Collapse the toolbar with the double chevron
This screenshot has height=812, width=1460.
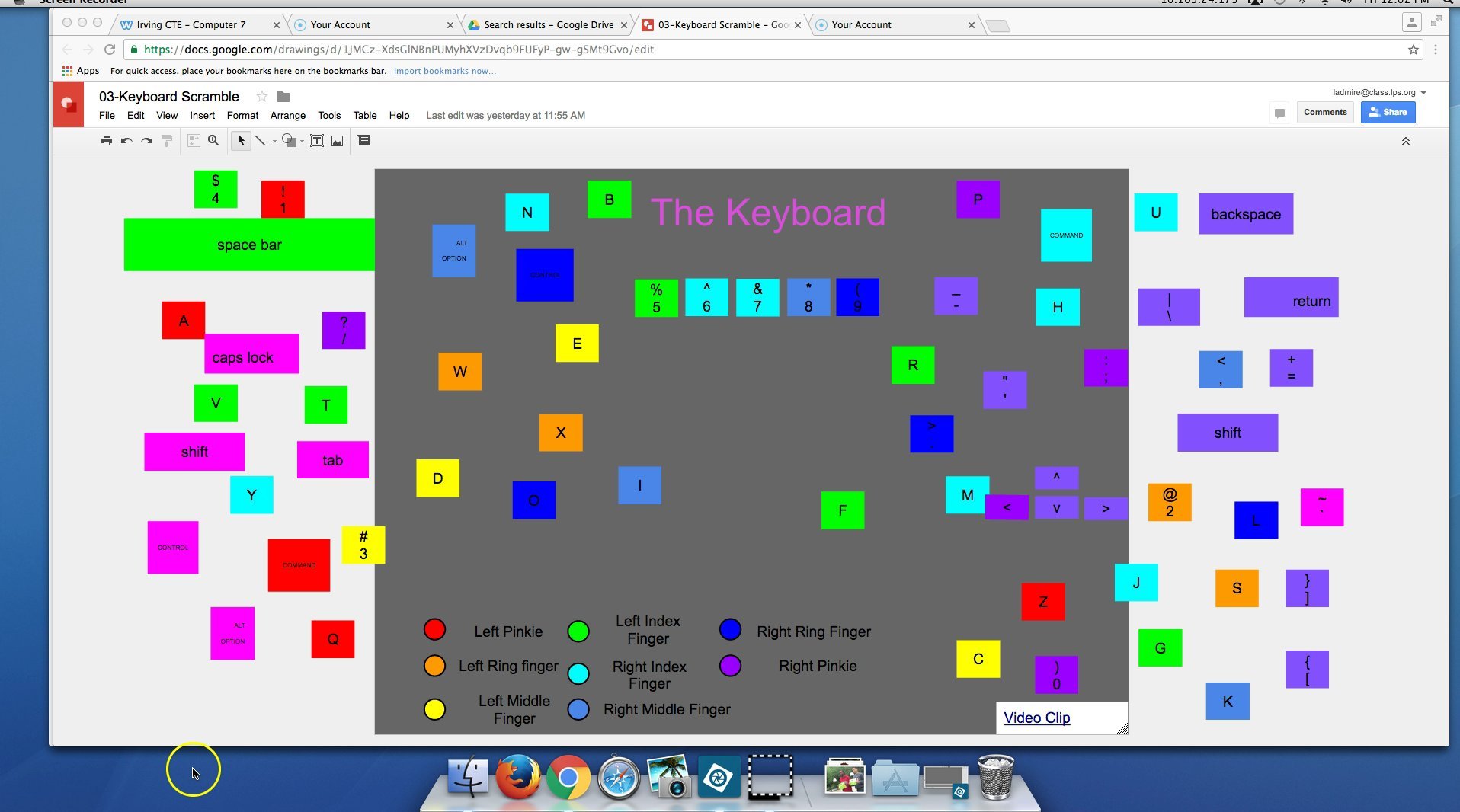pos(1404,141)
